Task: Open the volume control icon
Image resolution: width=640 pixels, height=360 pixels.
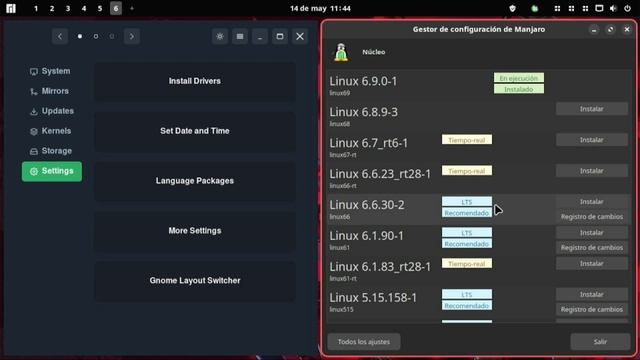Action: (613, 8)
